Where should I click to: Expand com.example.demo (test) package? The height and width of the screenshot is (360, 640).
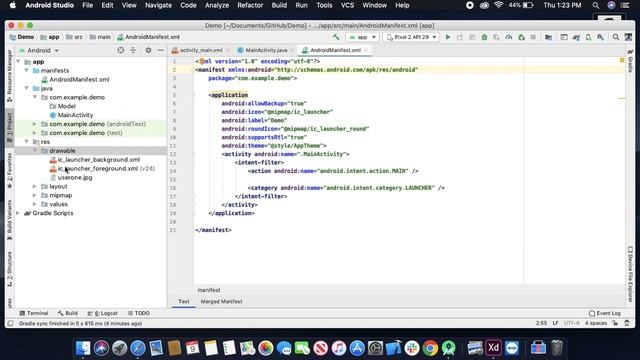coord(35,133)
